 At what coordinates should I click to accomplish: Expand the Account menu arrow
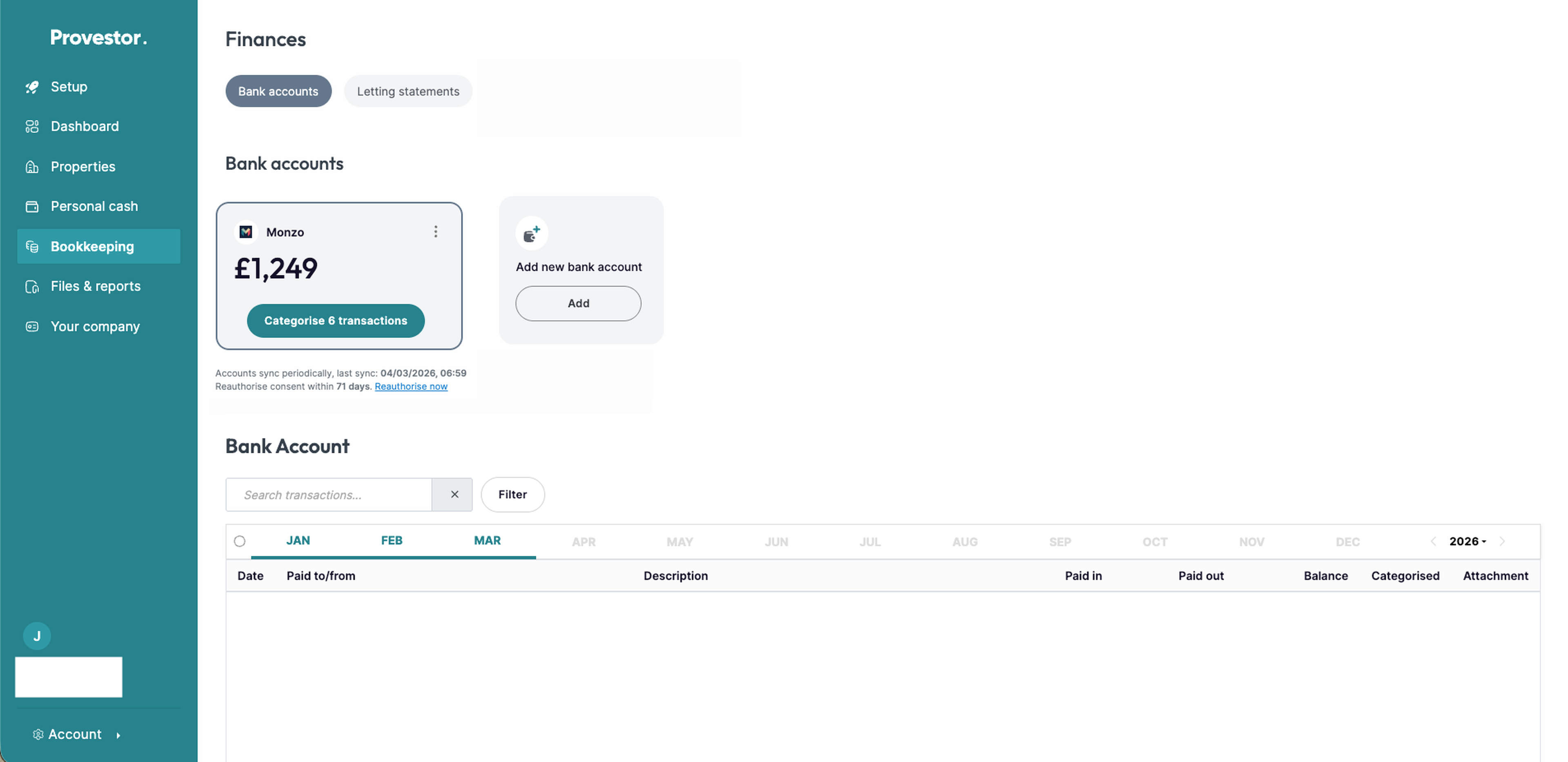tap(118, 735)
